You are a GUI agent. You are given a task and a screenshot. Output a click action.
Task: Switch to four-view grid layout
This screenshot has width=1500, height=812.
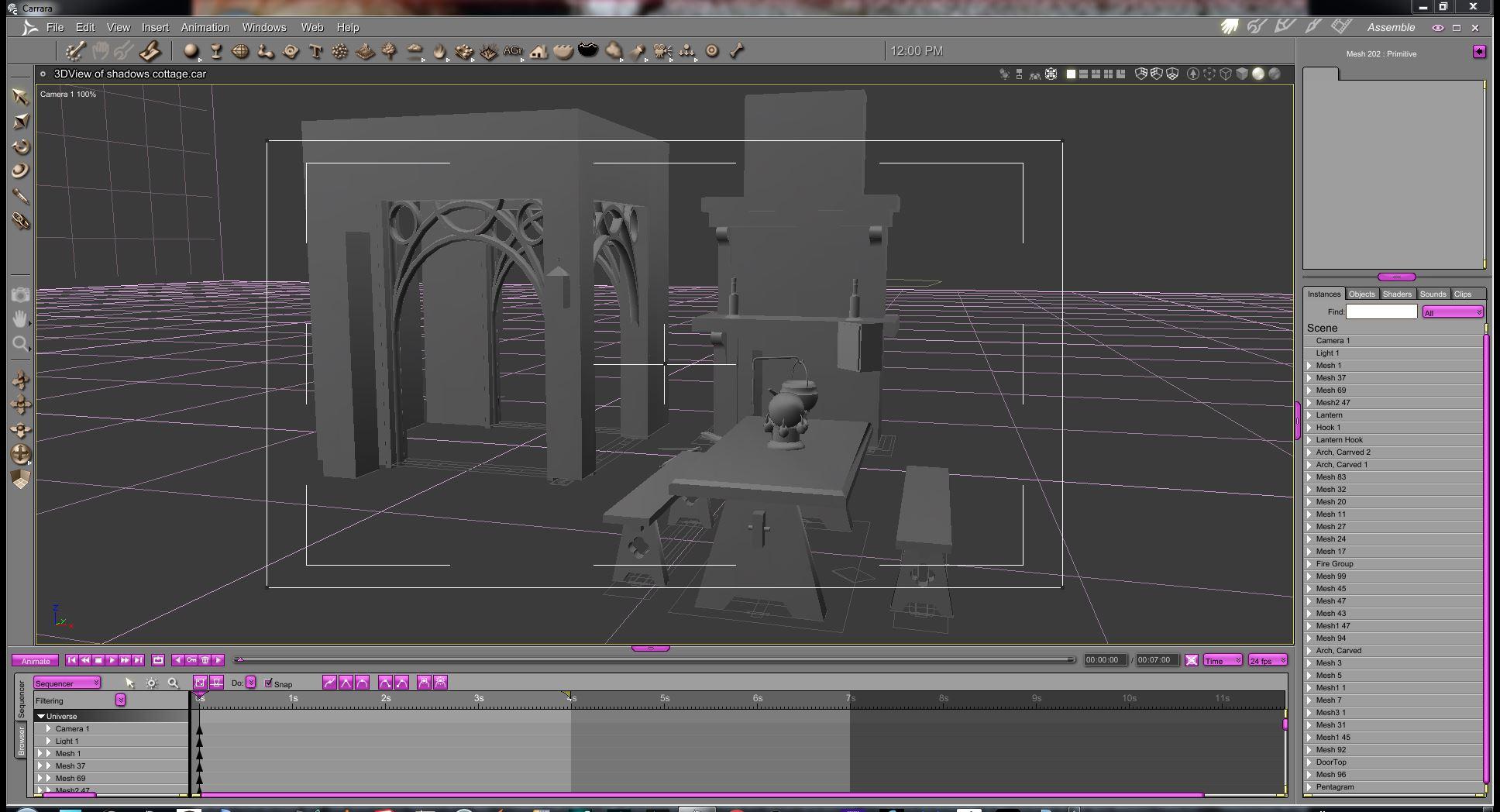pos(1108,74)
